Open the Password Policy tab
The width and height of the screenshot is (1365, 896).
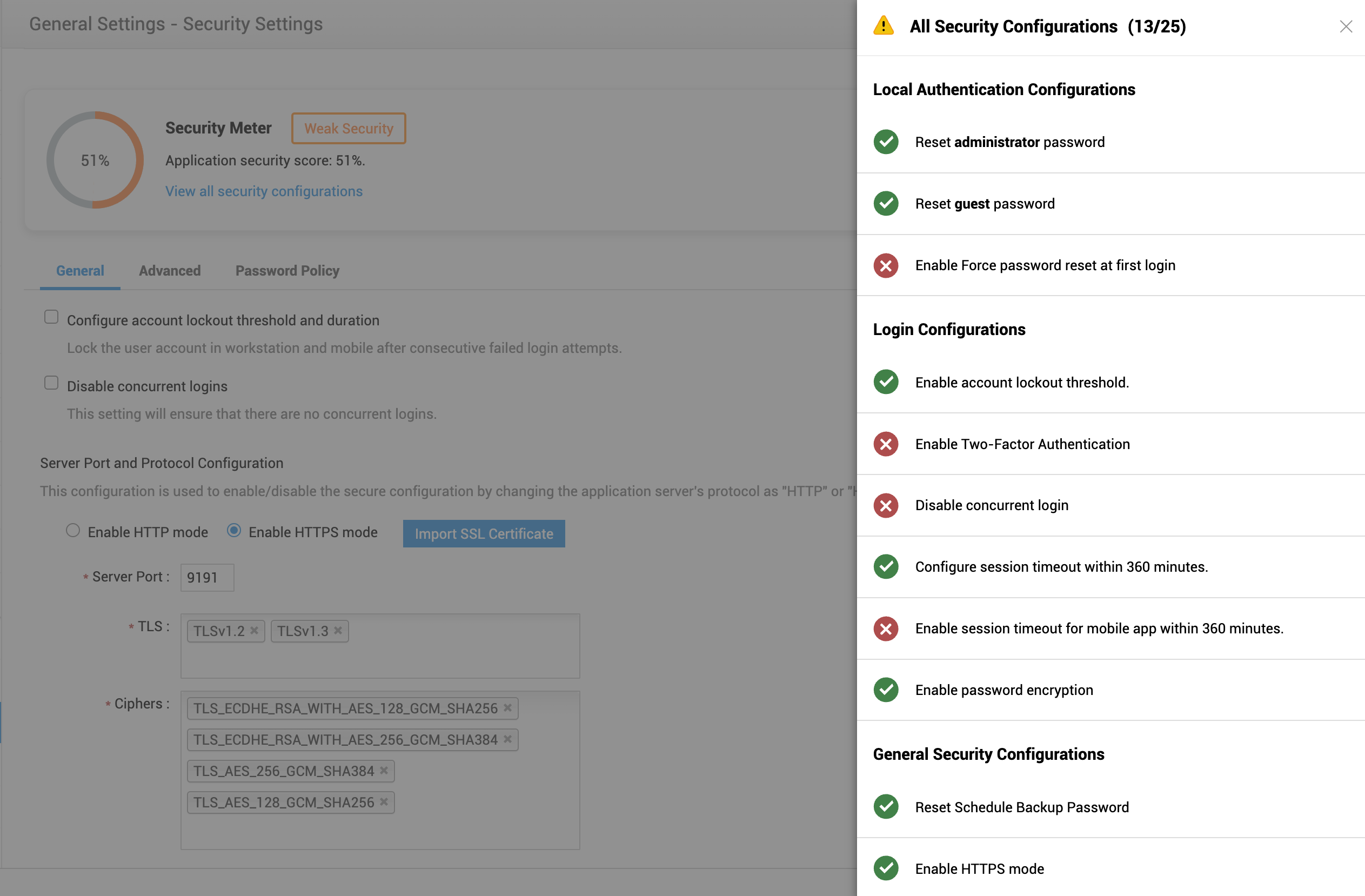(x=287, y=271)
